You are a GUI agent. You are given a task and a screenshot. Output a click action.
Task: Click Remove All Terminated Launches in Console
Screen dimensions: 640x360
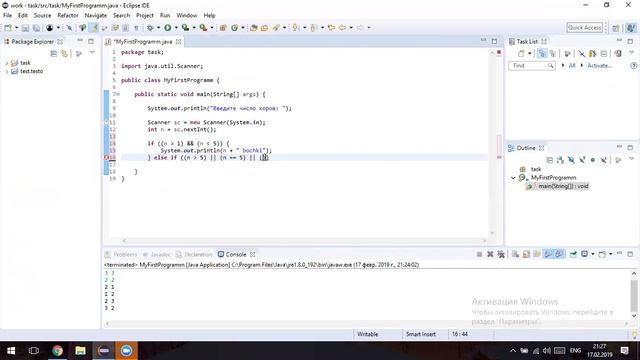point(501,254)
